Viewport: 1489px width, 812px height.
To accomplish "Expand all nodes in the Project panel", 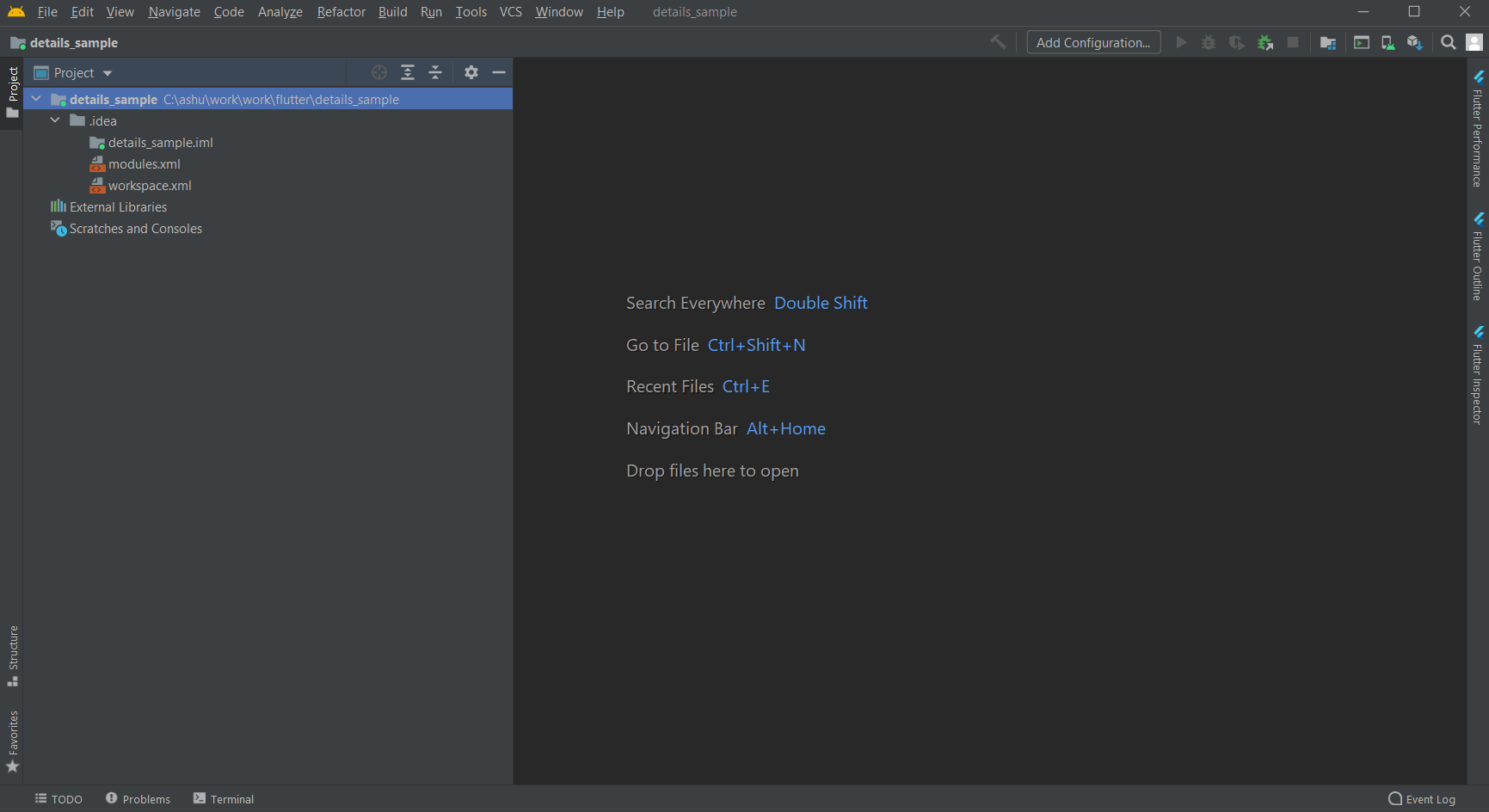I will (x=407, y=72).
